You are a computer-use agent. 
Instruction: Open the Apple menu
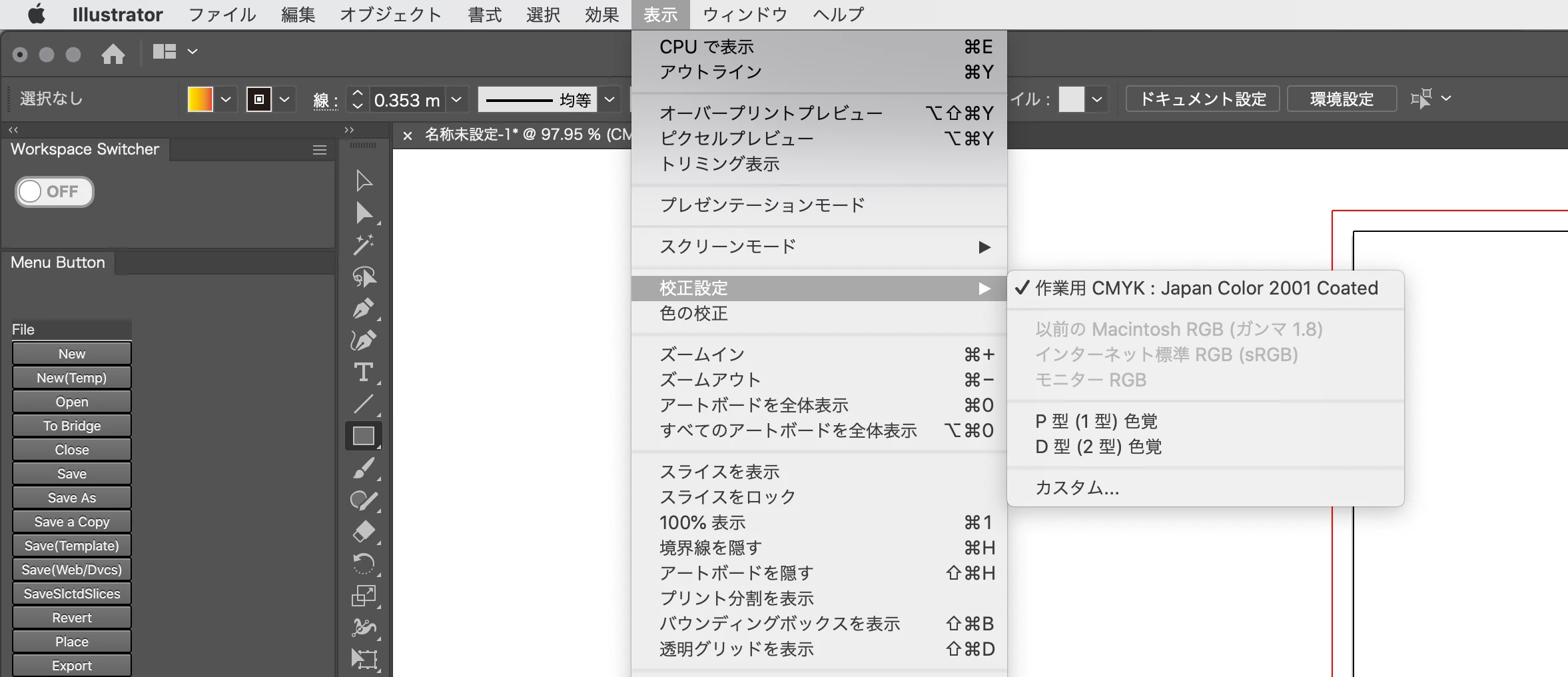point(37,14)
